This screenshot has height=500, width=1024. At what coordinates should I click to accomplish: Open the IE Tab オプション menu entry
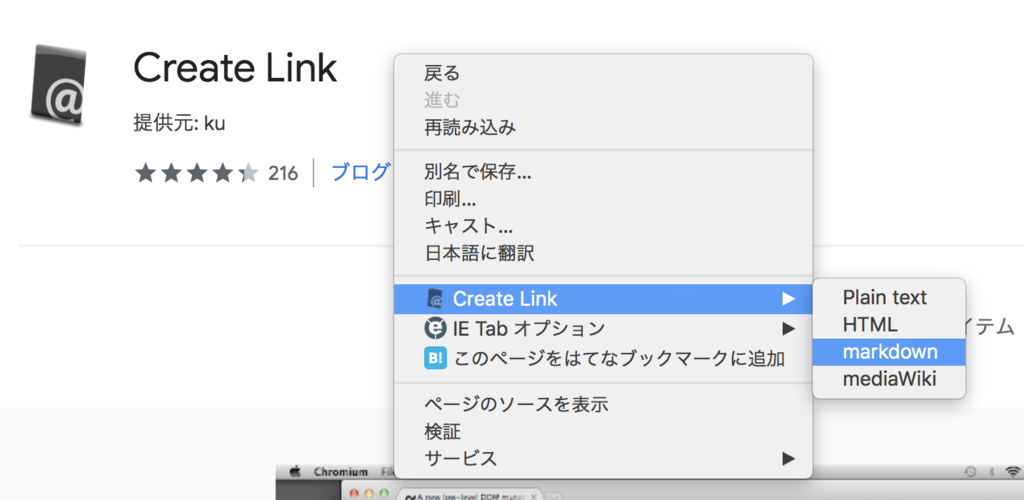click(x=603, y=328)
